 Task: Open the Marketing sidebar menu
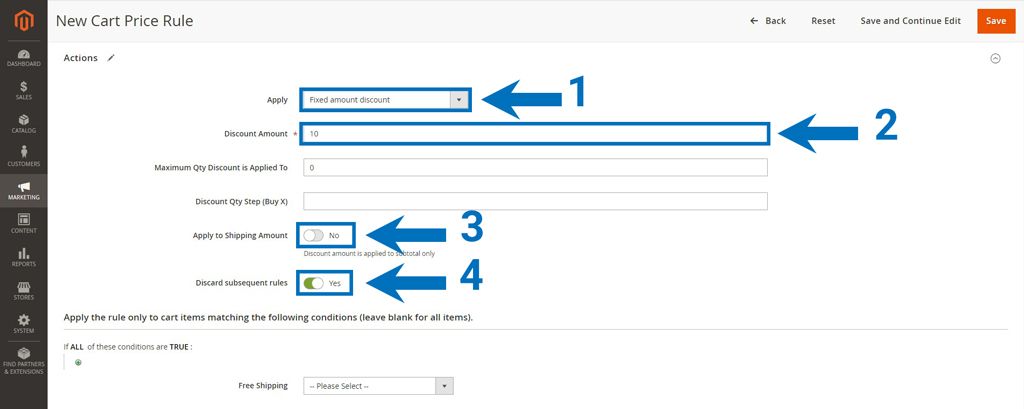click(24, 191)
